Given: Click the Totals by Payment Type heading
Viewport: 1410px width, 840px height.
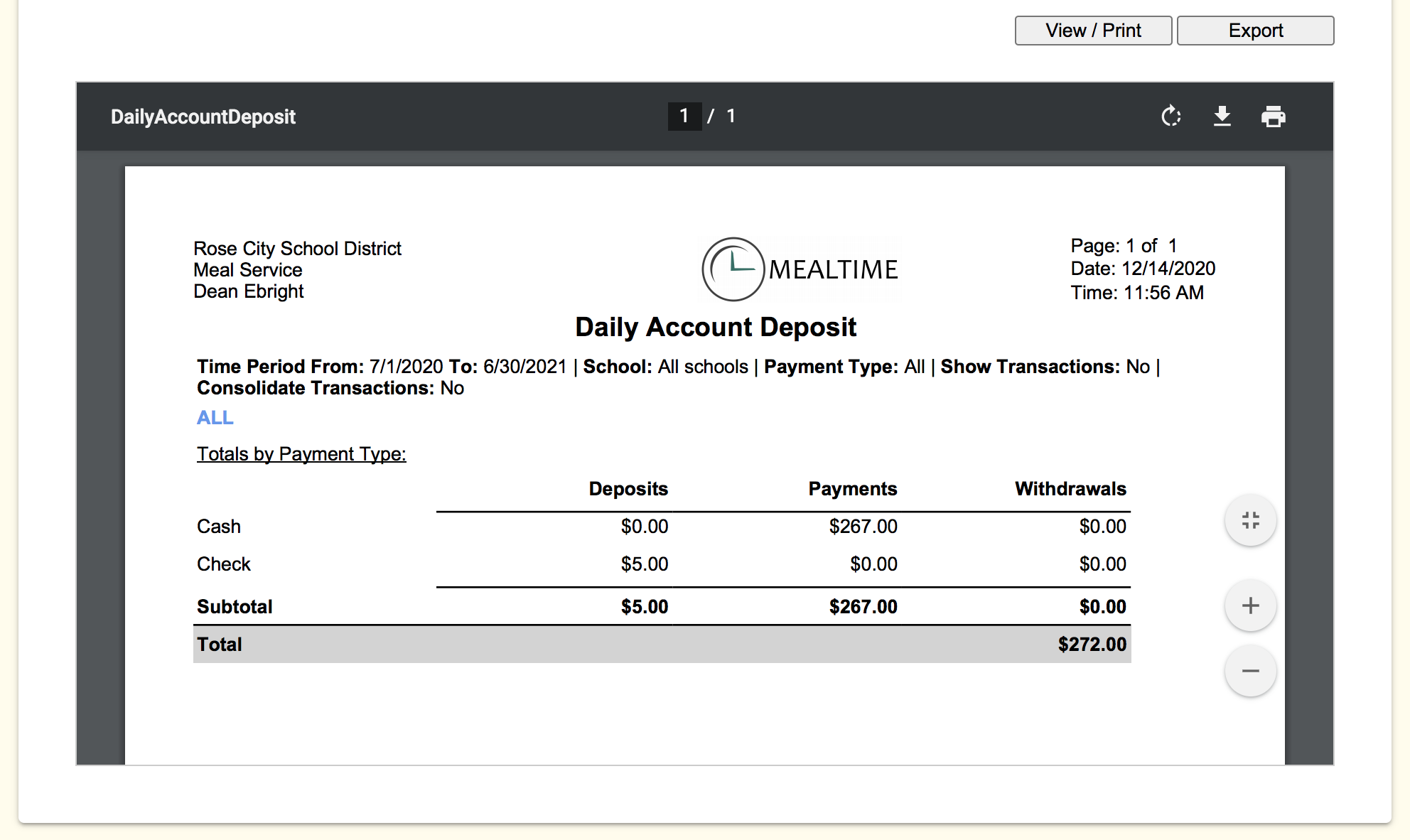Looking at the screenshot, I should coord(301,454).
